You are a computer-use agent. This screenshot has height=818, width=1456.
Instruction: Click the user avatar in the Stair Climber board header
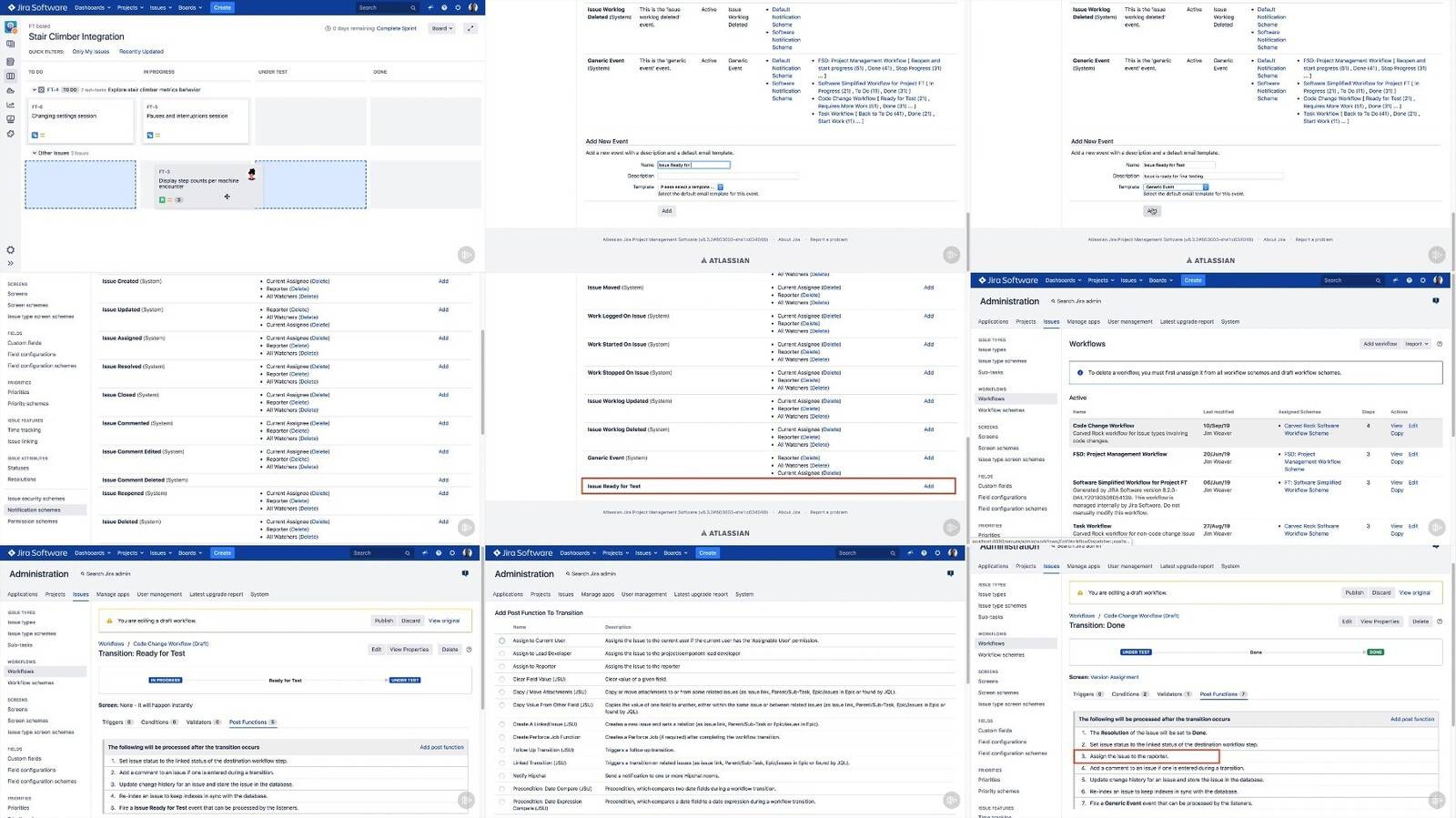click(x=472, y=7)
